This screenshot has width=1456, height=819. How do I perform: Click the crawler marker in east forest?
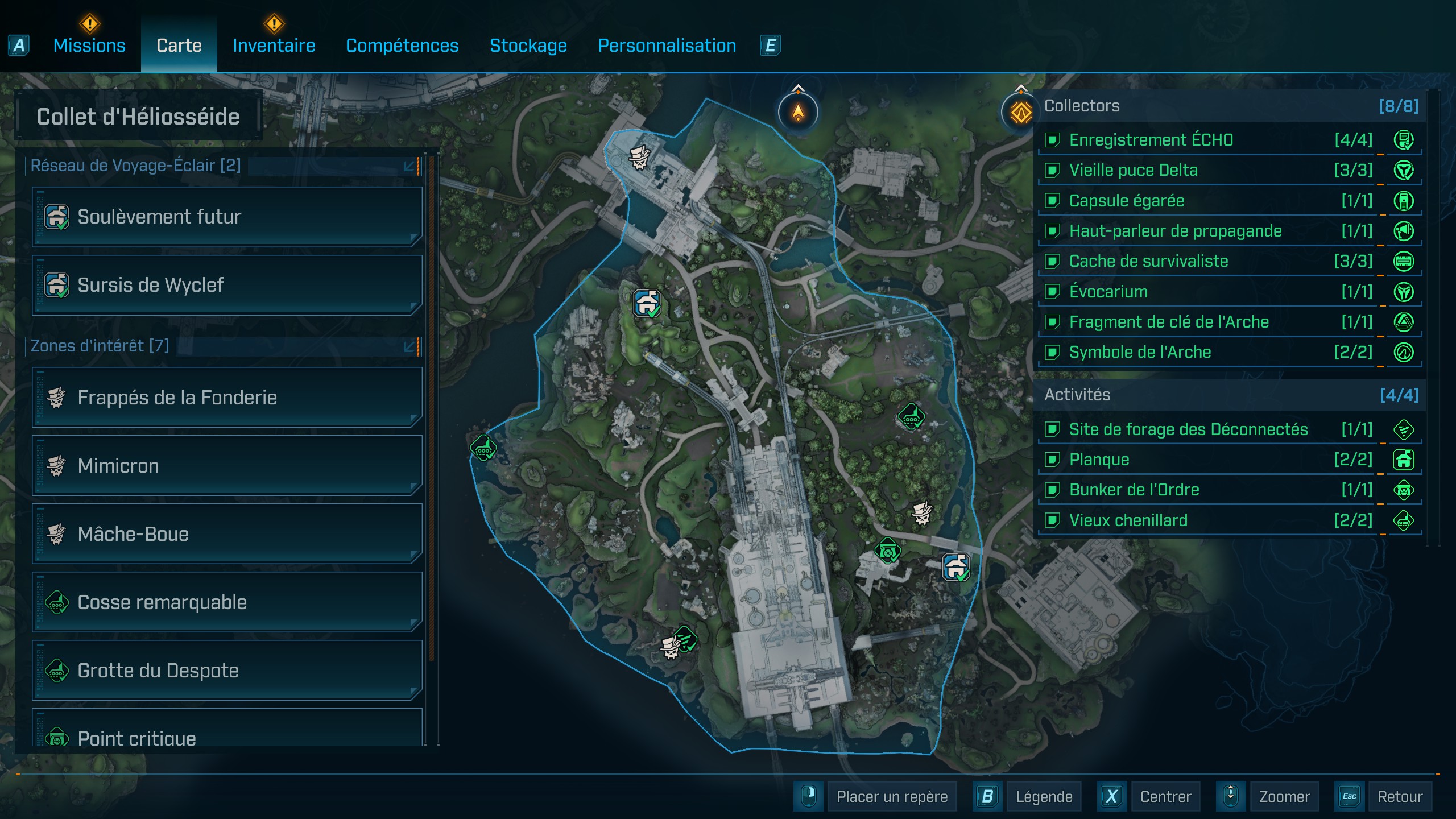tap(911, 417)
